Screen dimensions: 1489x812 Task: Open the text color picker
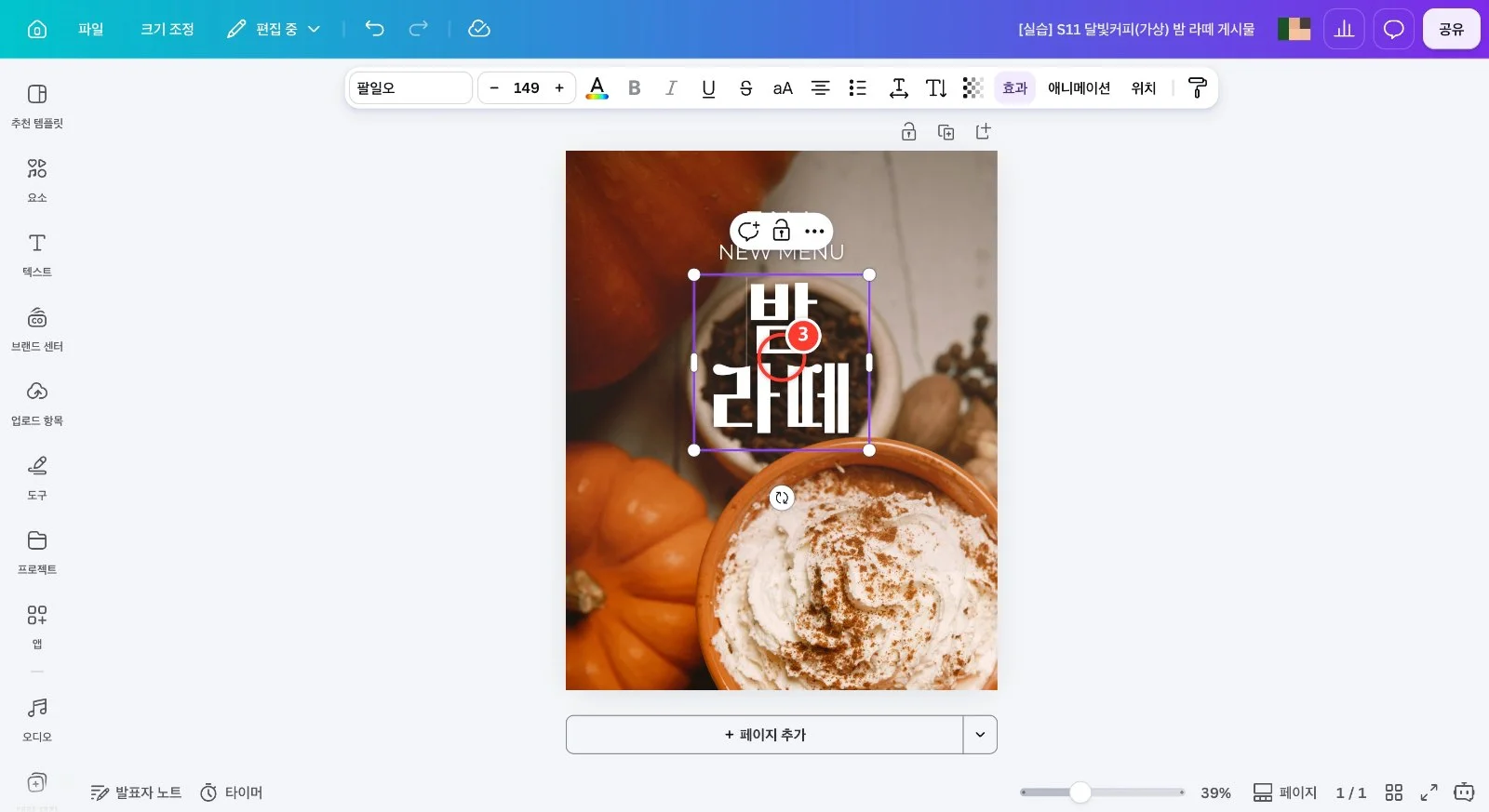point(597,87)
